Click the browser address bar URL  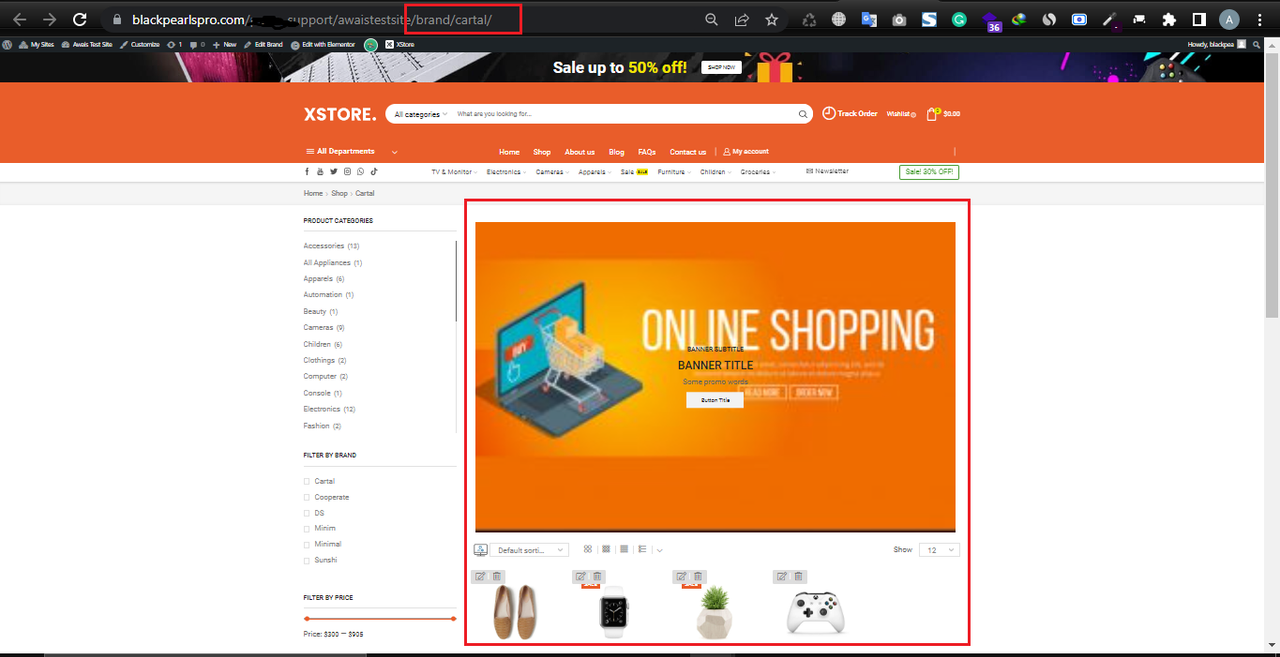(312, 20)
